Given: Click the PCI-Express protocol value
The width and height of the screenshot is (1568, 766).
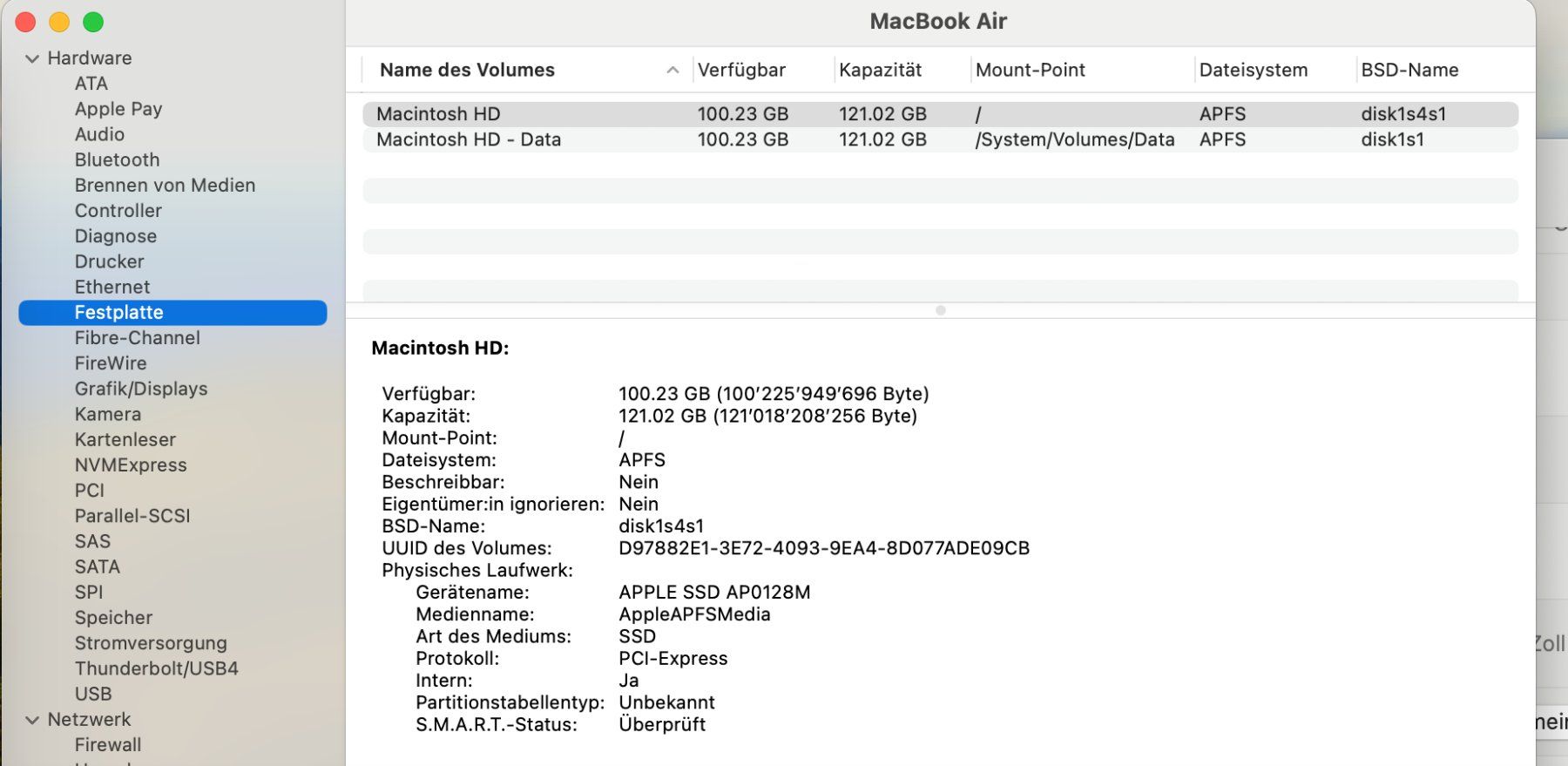Looking at the screenshot, I should (x=672, y=658).
